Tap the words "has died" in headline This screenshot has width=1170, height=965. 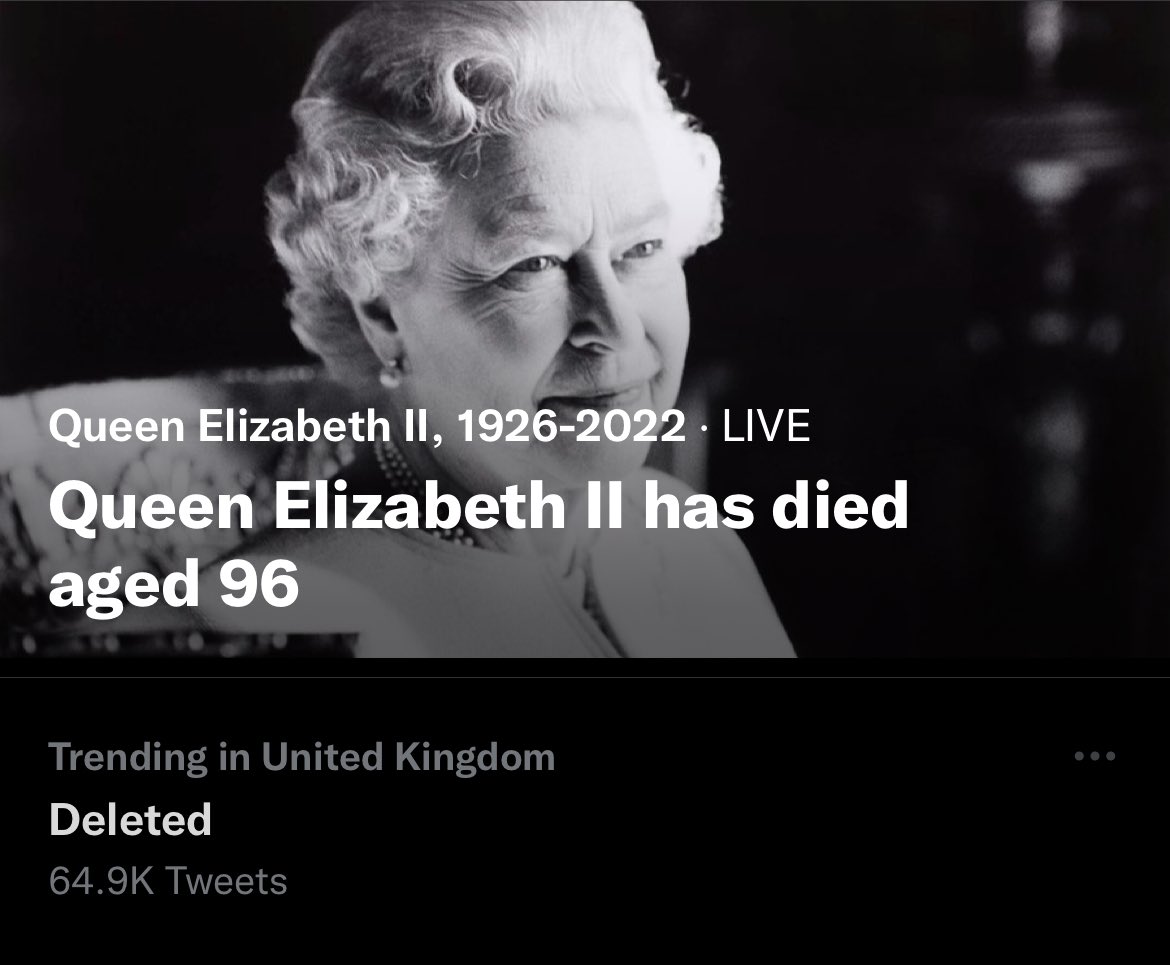775,508
